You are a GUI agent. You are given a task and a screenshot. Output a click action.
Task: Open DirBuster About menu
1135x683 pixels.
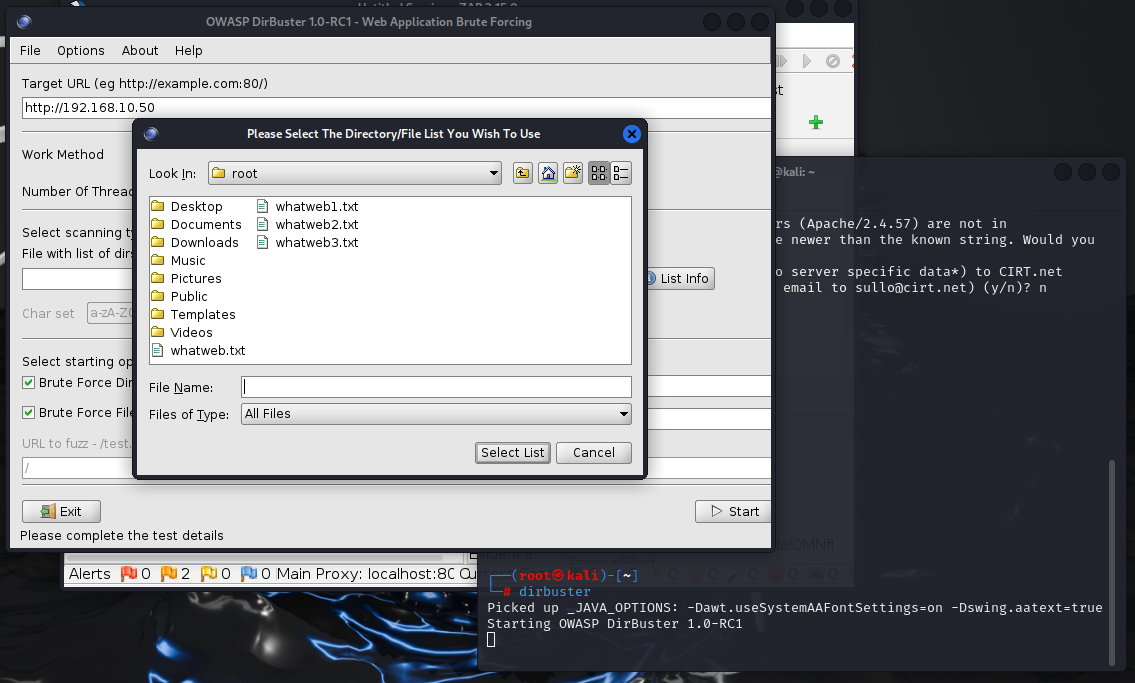coord(140,51)
